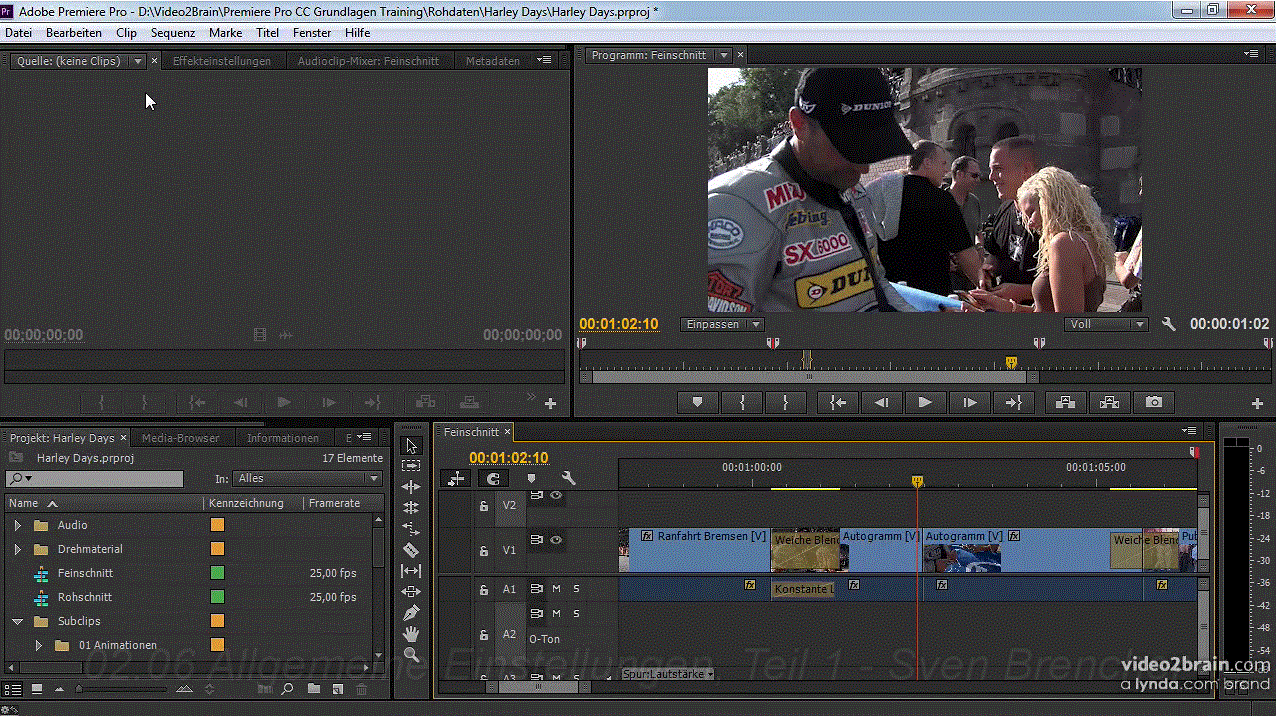Expand the 01 Animationen bin

pyautogui.click(x=39, y=645)
